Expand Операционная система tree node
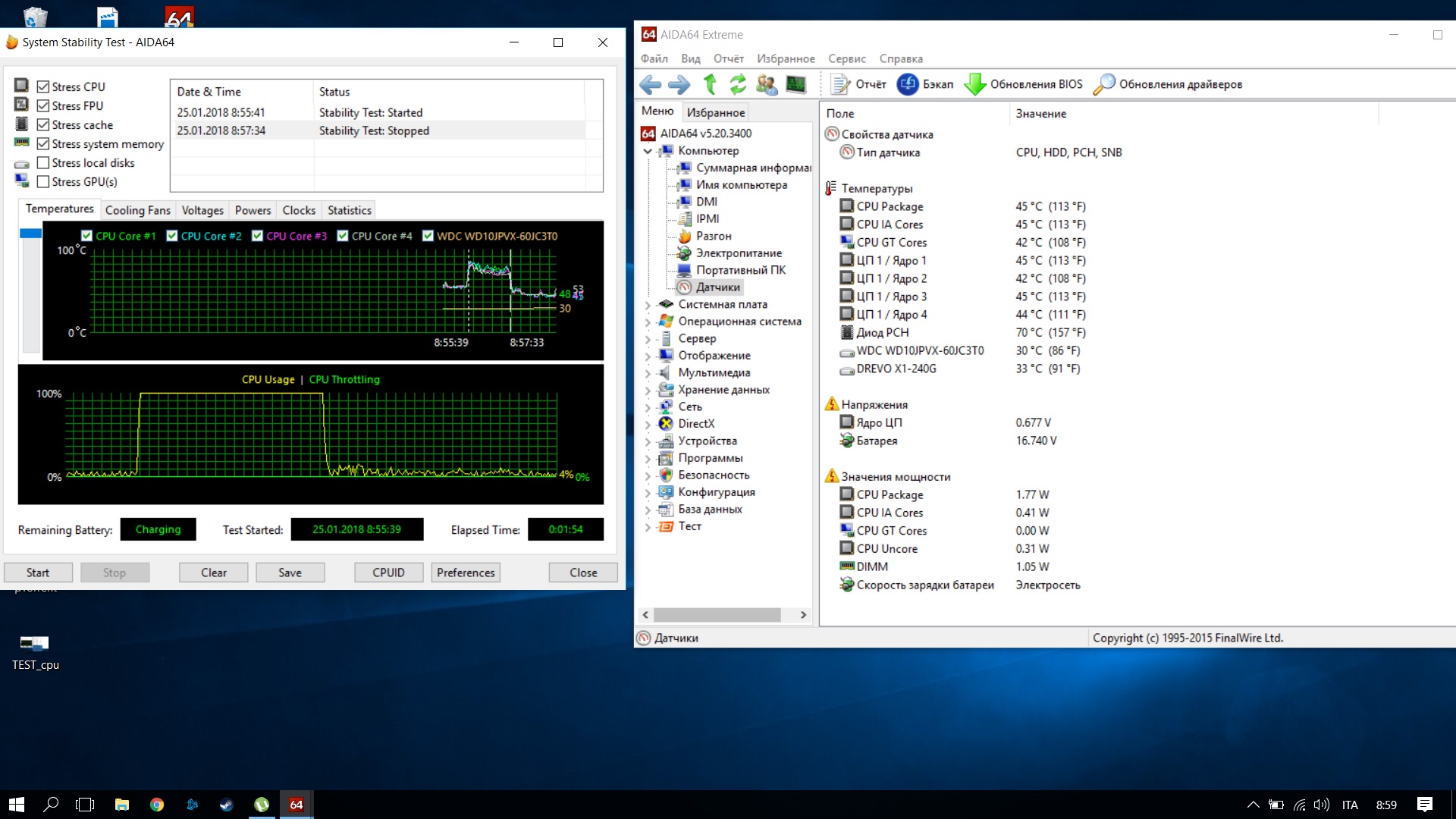 point(648,322)
